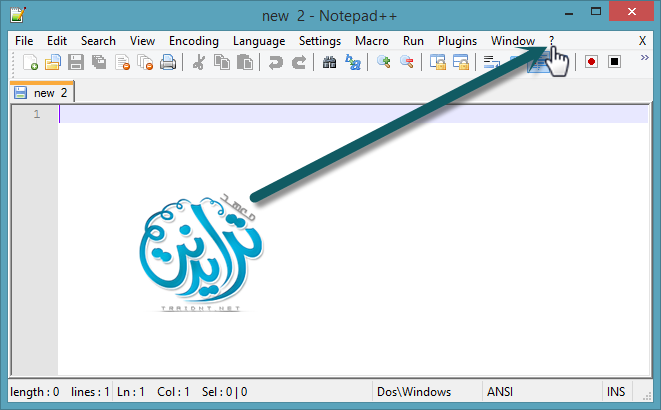Click the Redo arrow icon
Screen dimensions: 661x410
298,62
